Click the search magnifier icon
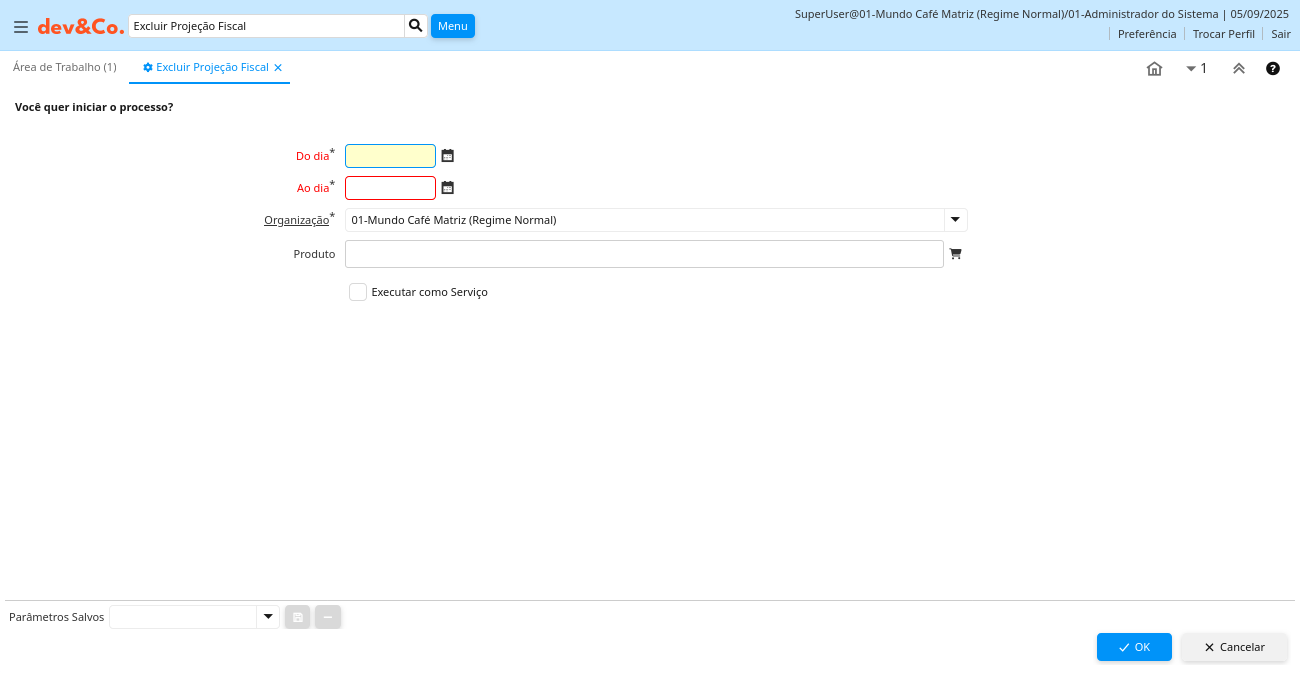 coord(416,26)
